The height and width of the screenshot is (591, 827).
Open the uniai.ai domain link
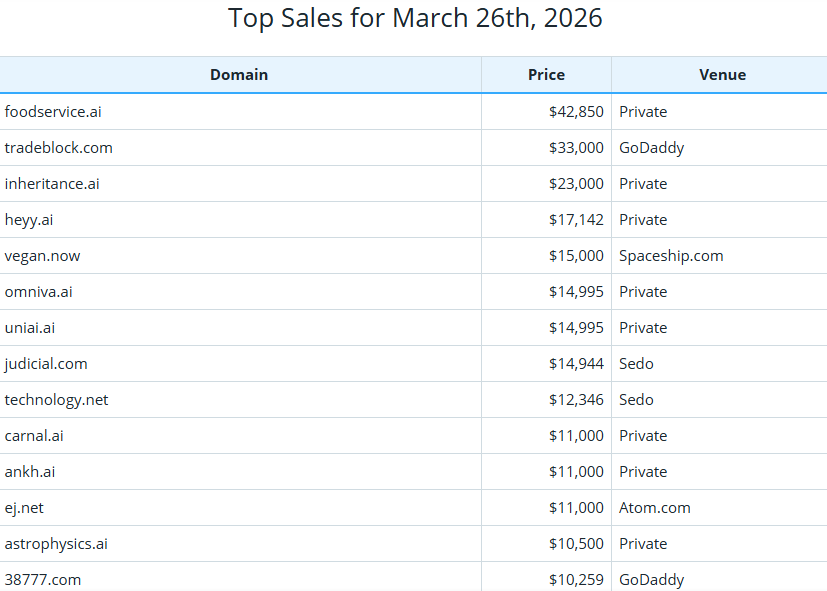[29, 327]
